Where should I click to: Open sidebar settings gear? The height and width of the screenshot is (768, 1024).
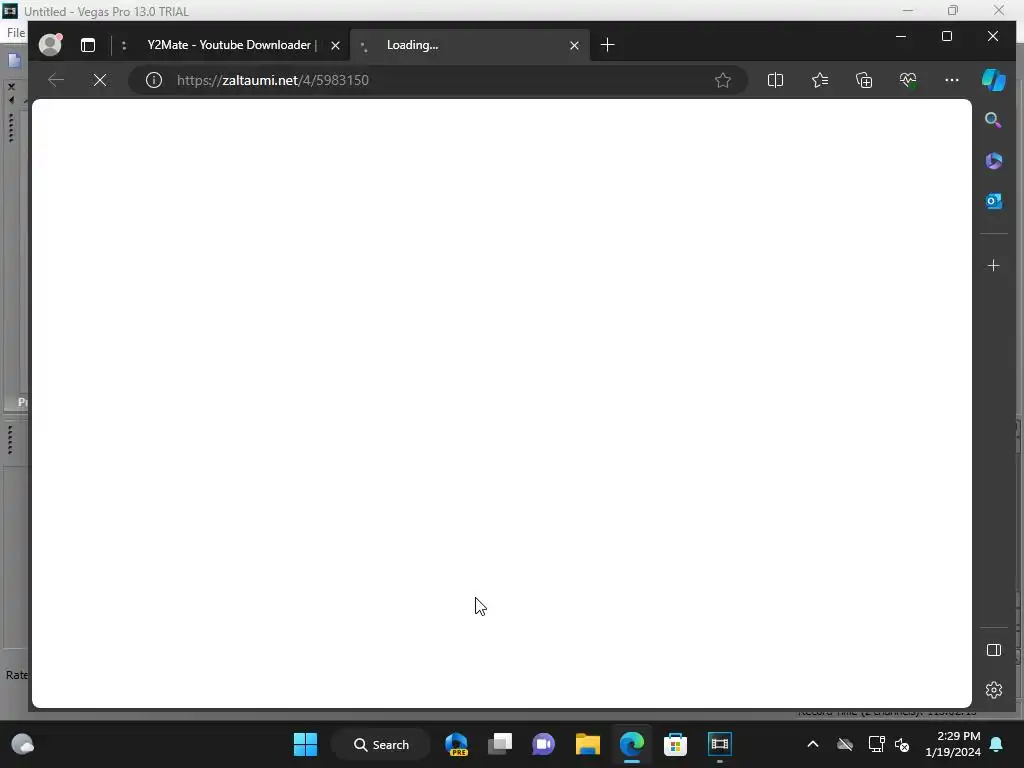[x=993, y=690]
